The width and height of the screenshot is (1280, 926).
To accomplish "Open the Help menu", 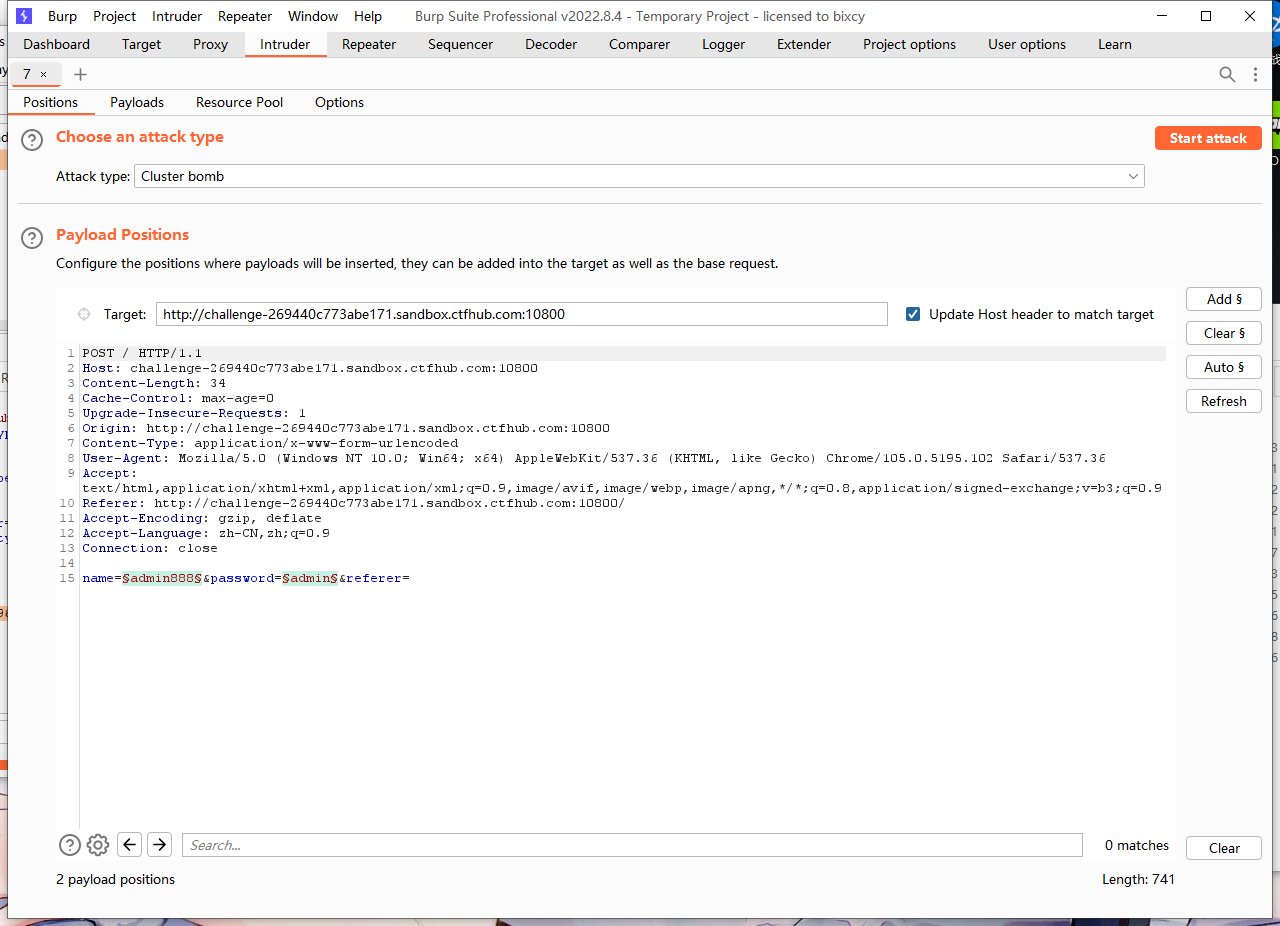I will pyautogui.click(x=368, y=16).
